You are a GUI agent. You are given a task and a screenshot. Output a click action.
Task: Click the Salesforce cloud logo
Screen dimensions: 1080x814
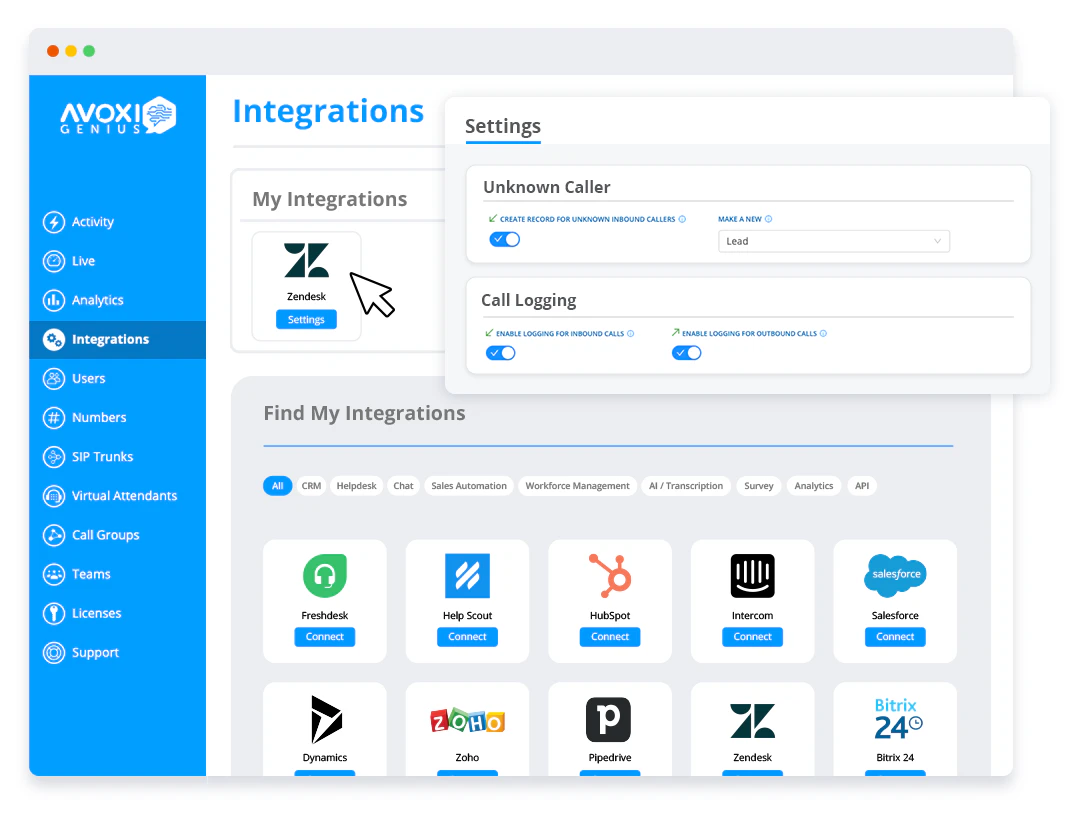(x=895, y=575)
